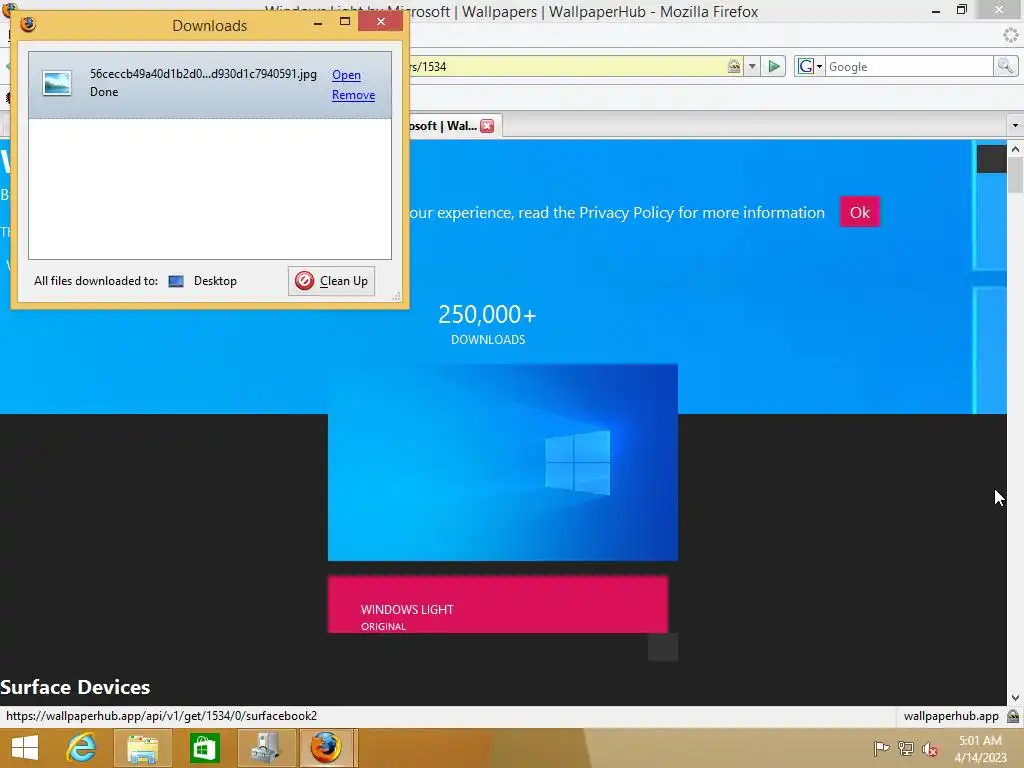The width and height of the screenshot is (1024, 768).
Task: Close the Downloads window
Action: click(381, 22)
